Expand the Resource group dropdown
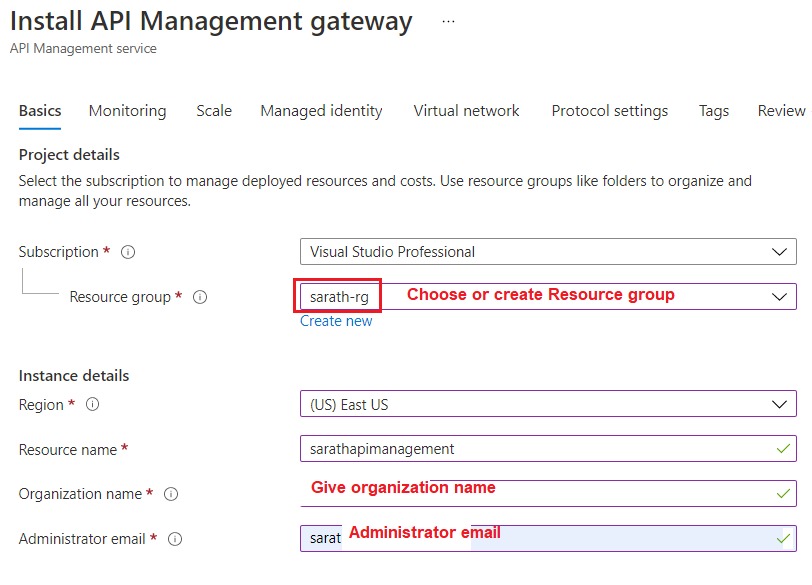Viewport: 812px width, 585px height. (782, 297)
